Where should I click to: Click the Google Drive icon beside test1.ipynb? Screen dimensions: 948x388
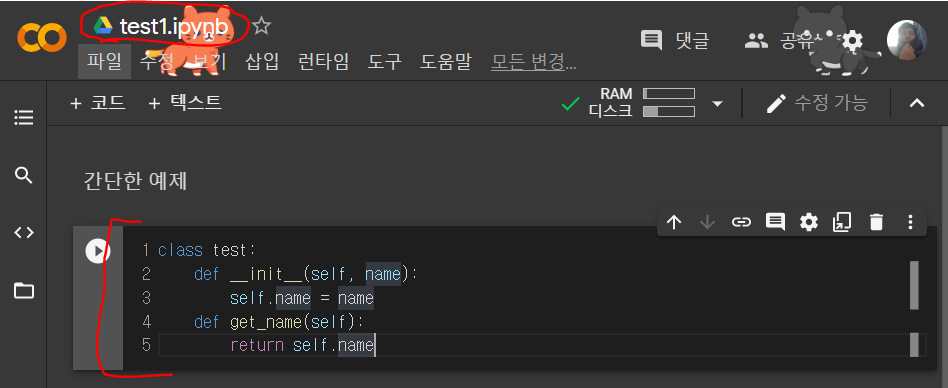103,26
